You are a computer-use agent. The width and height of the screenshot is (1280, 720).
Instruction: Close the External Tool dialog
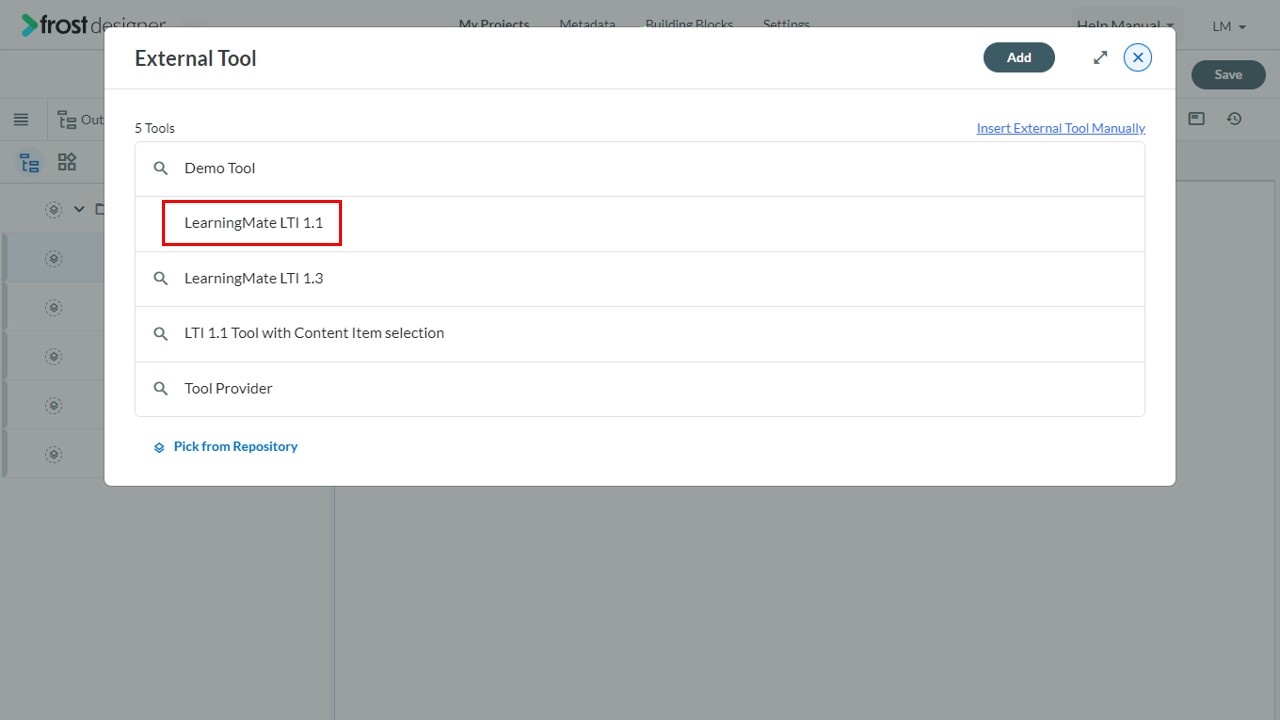(x=1138, y=58)
